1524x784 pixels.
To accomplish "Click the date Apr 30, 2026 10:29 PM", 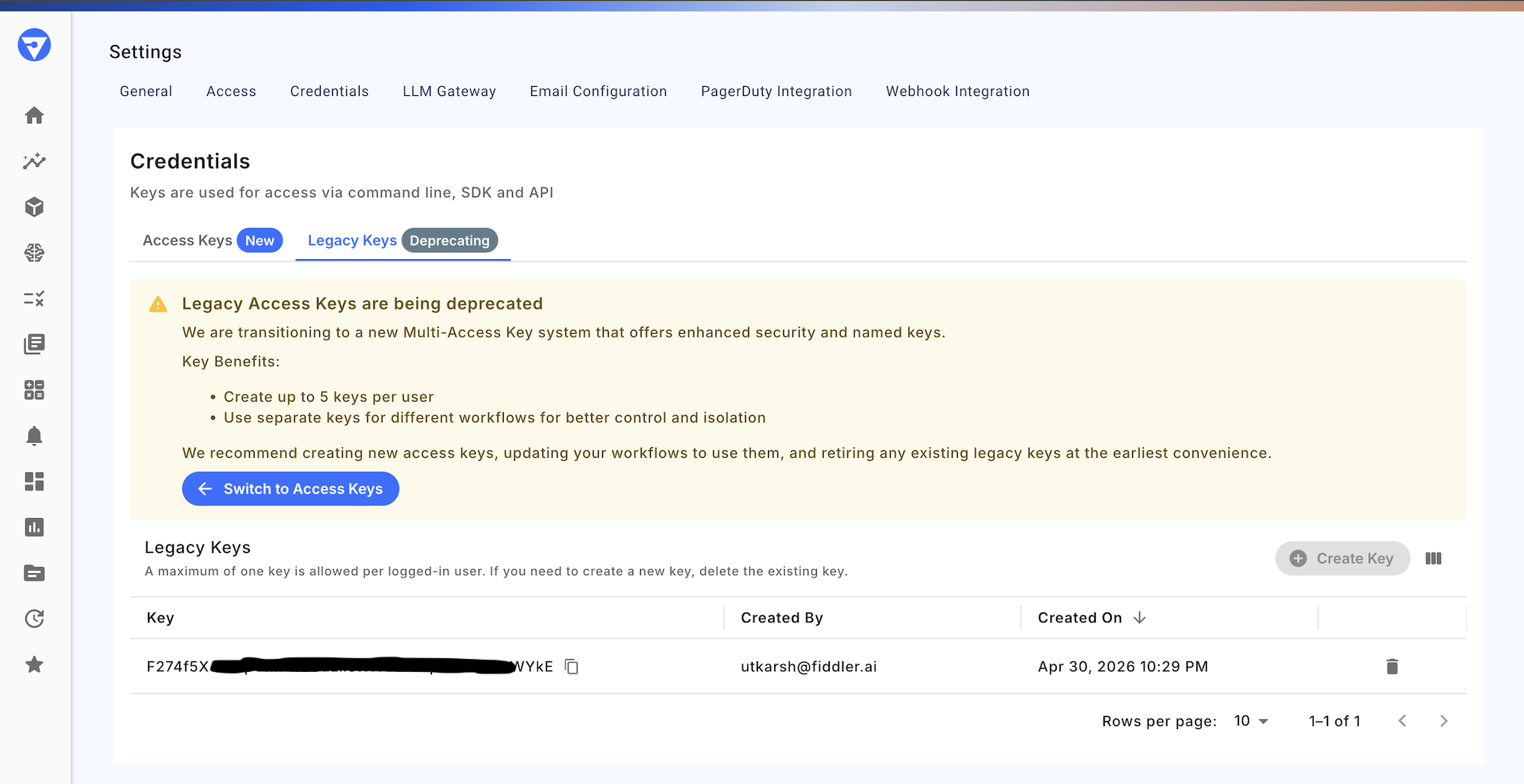I will 1123,667.
